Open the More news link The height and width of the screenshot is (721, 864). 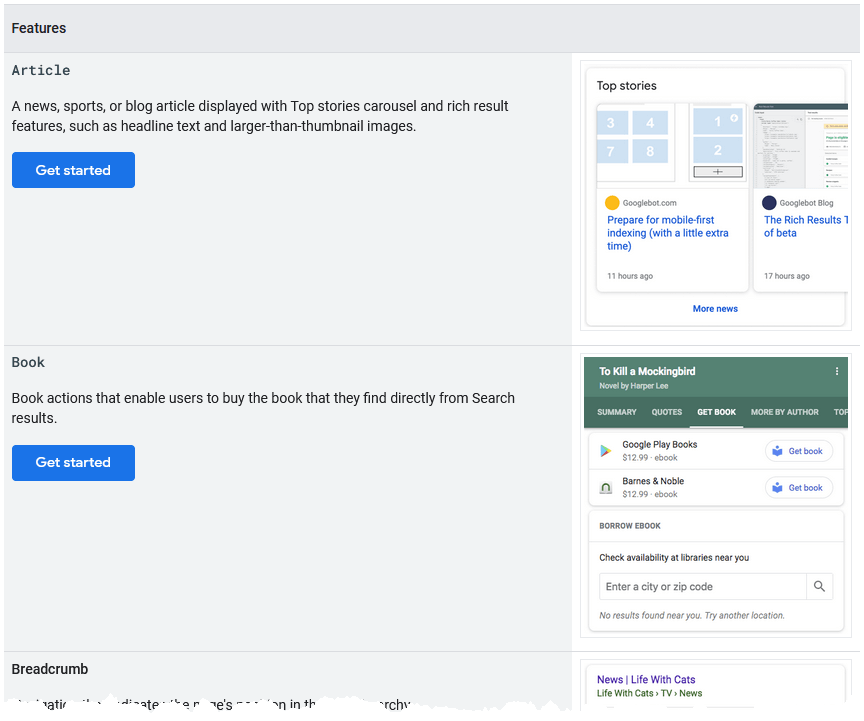coord(715,309)
